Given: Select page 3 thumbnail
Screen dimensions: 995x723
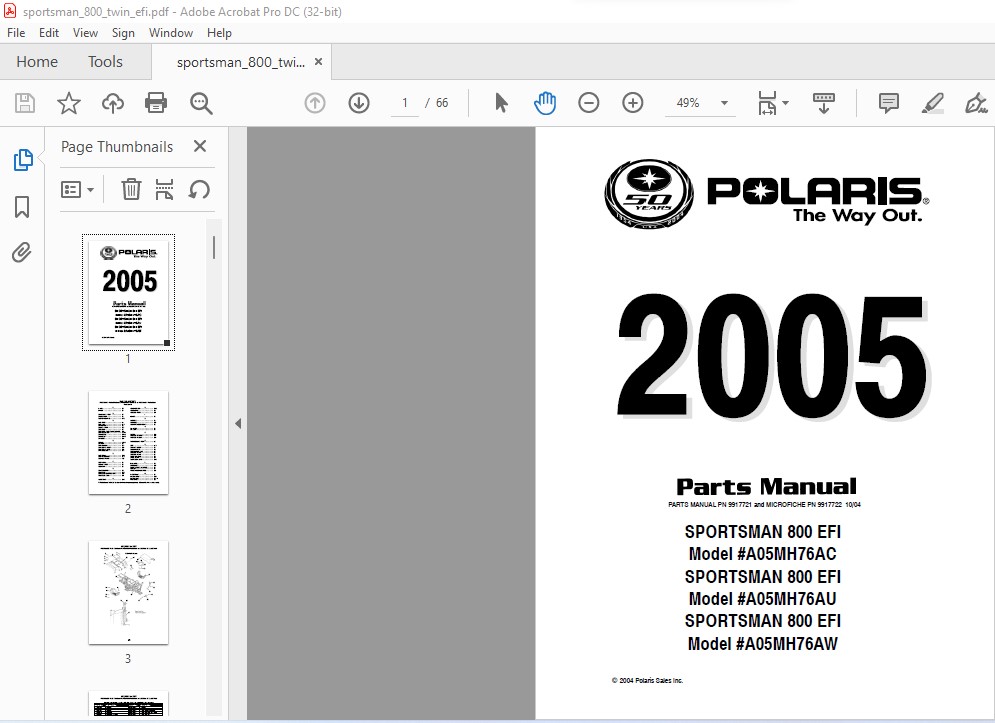Looking at the screenshot, I should click(x=128, y=592).
